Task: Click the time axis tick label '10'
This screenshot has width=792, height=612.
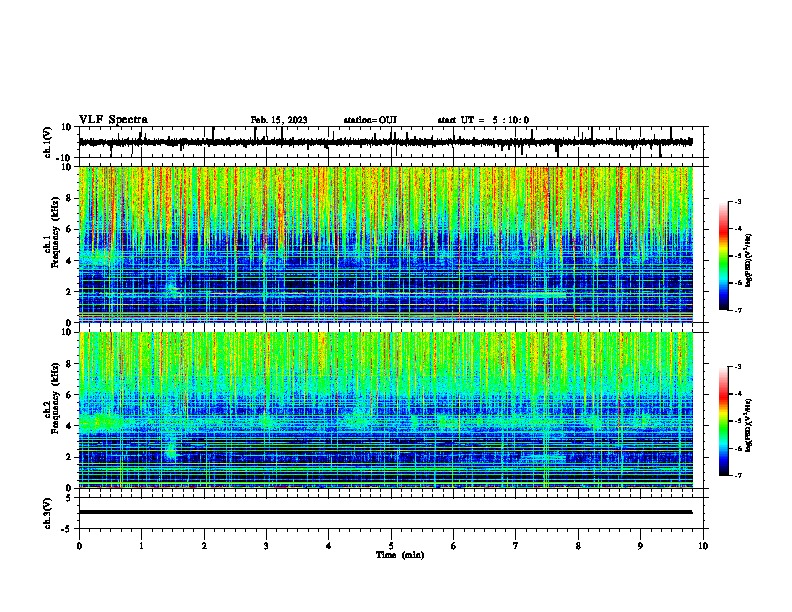Action: tap(703, 546)
